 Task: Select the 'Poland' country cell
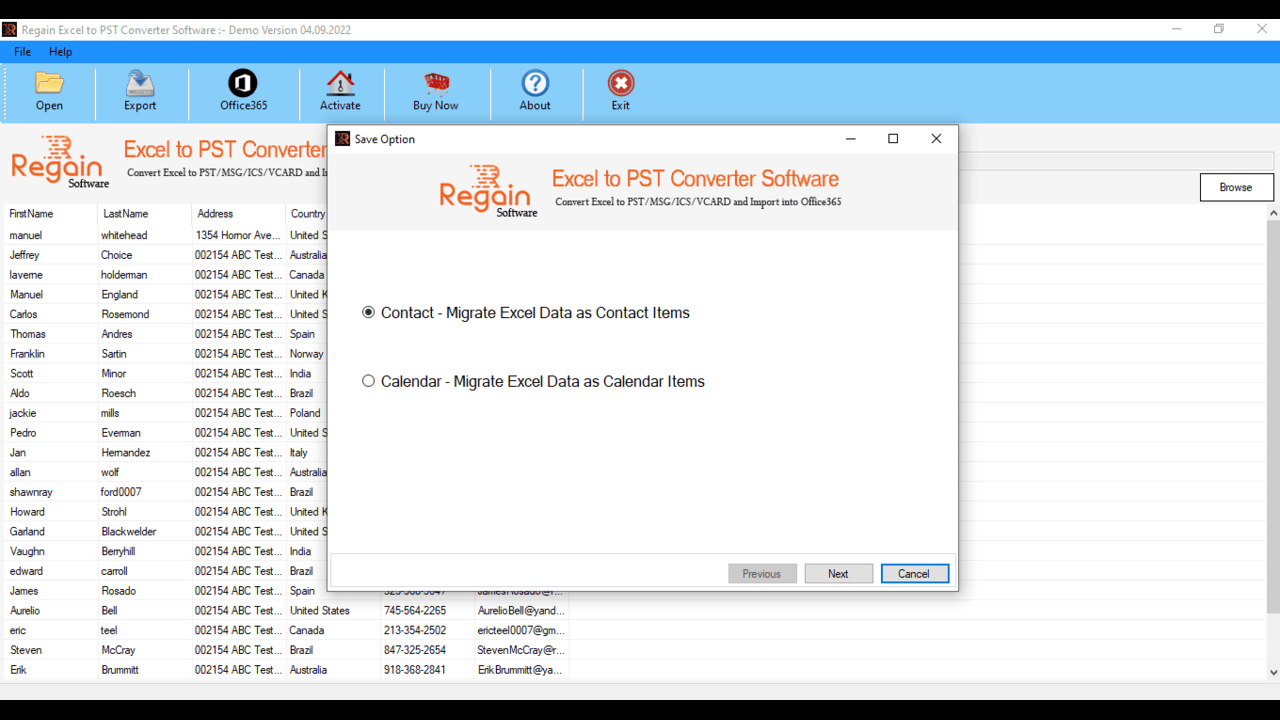[307, 413]
